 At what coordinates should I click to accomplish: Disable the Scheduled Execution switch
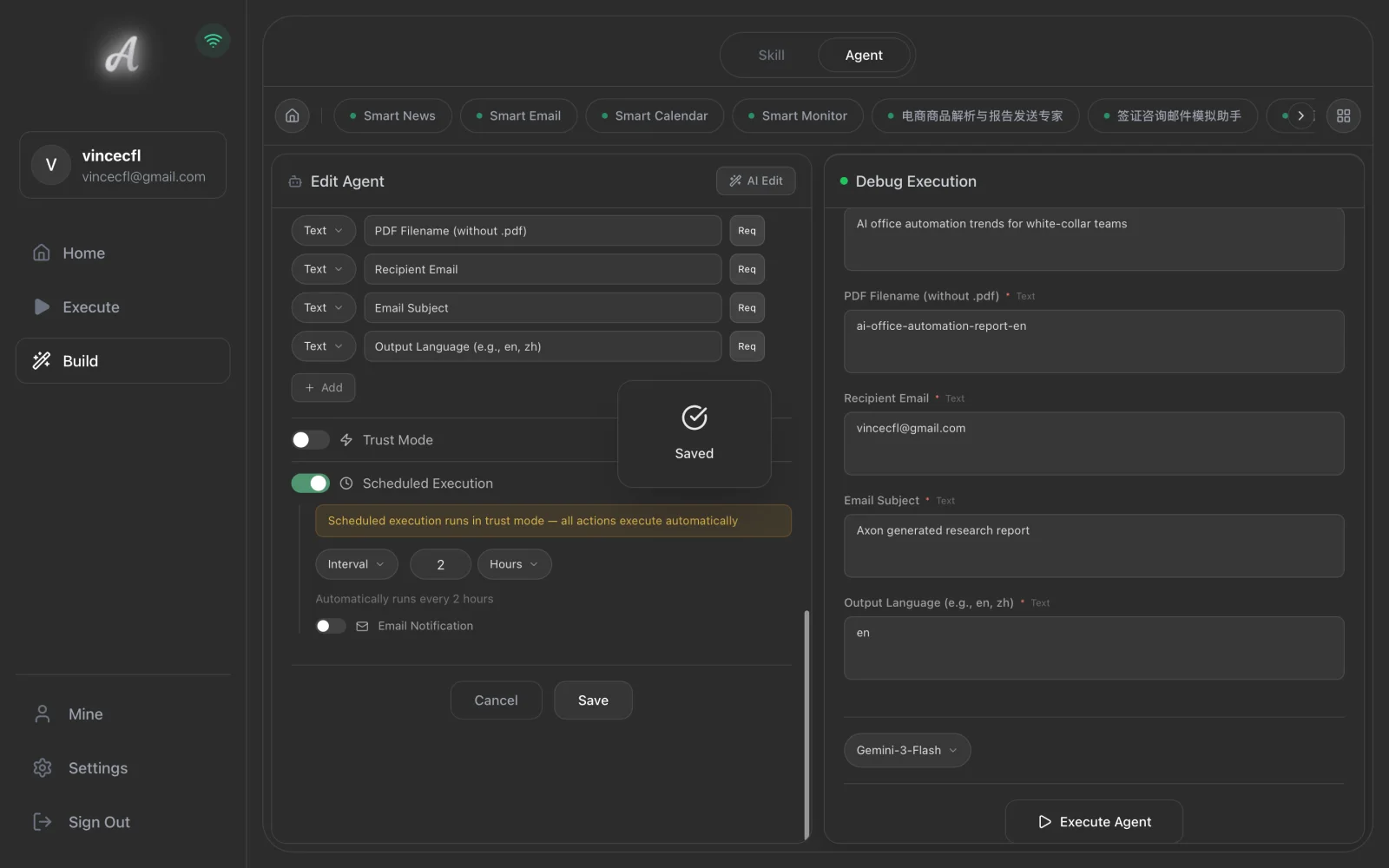click(x=310, y=483)
